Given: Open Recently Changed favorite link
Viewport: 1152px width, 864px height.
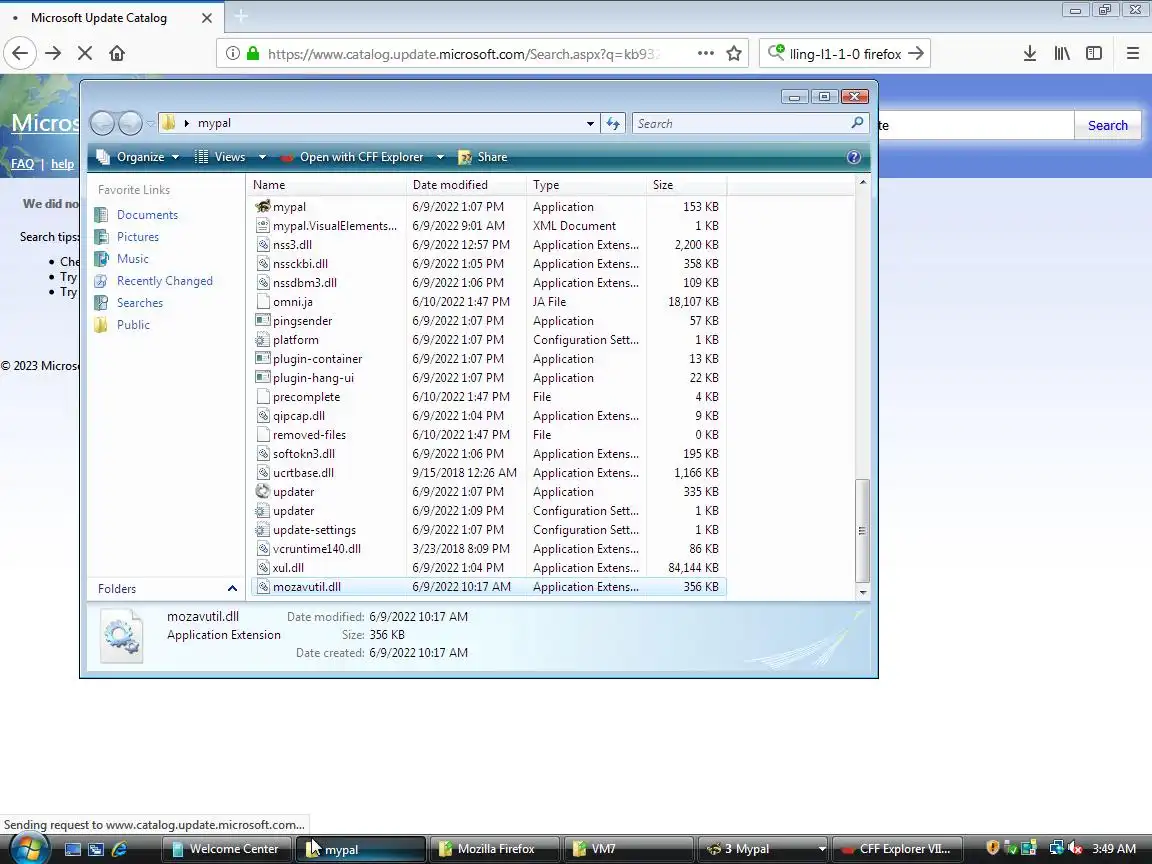Looking at the screenshot, I should click(x=165, y=281).
